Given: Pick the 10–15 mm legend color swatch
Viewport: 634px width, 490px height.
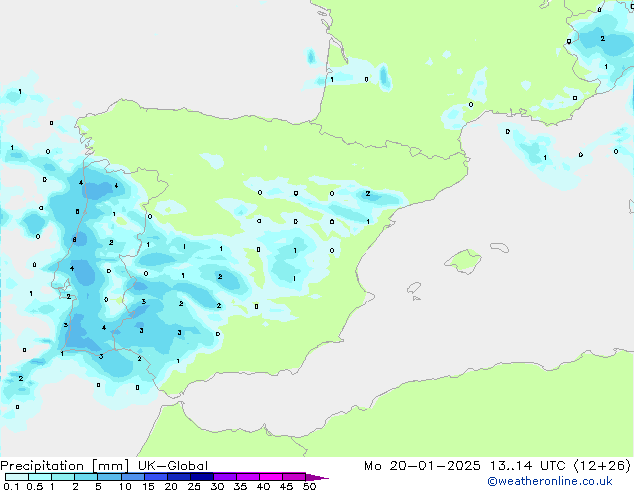Looking at the screenshot, I should point(132,477).
